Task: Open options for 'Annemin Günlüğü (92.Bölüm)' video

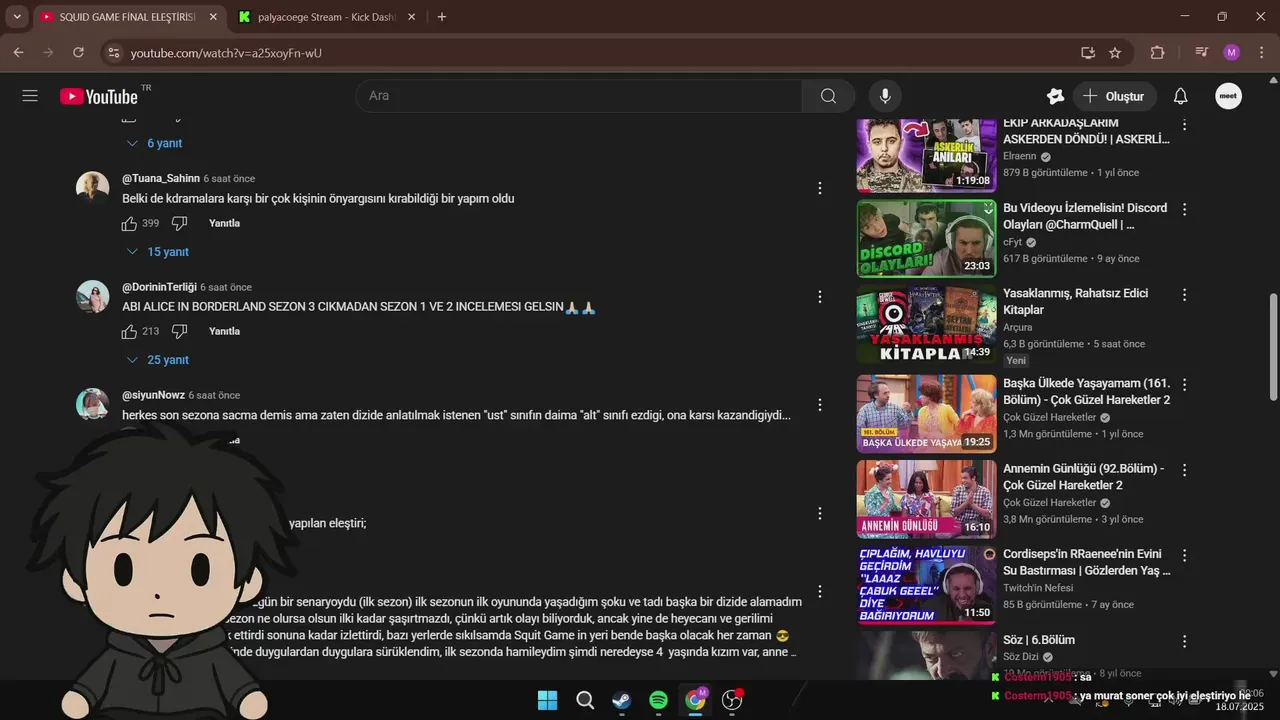Action: [x=1185, y=470]
